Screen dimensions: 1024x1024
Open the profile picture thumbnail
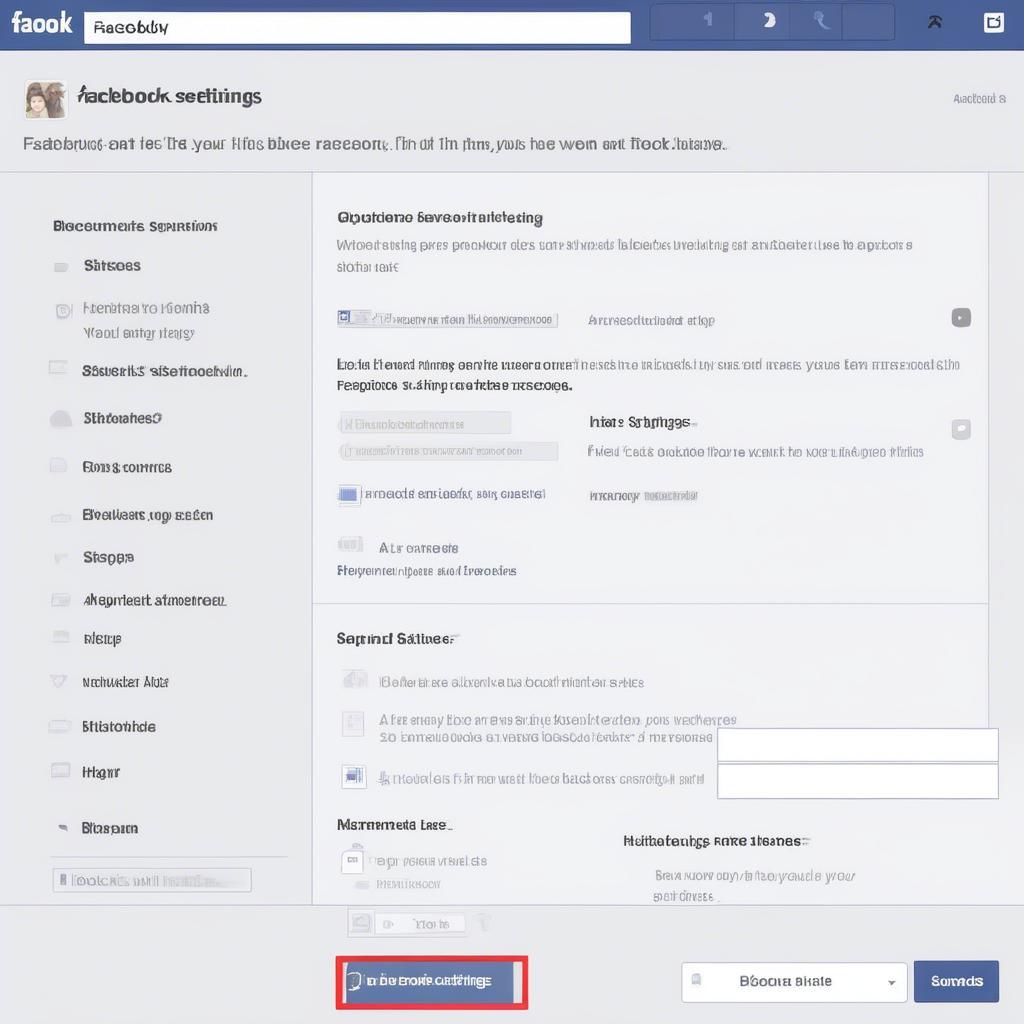coord(46,99)
